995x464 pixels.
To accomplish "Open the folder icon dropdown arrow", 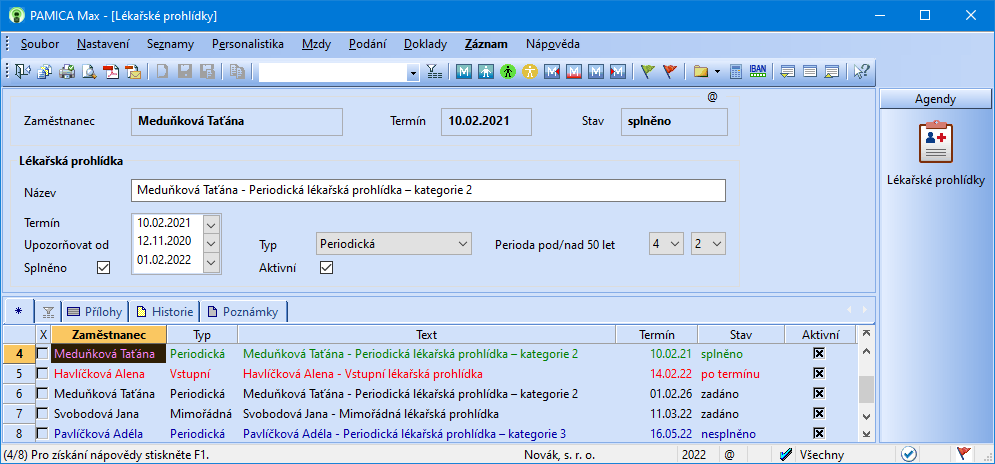I will [717, 72].
